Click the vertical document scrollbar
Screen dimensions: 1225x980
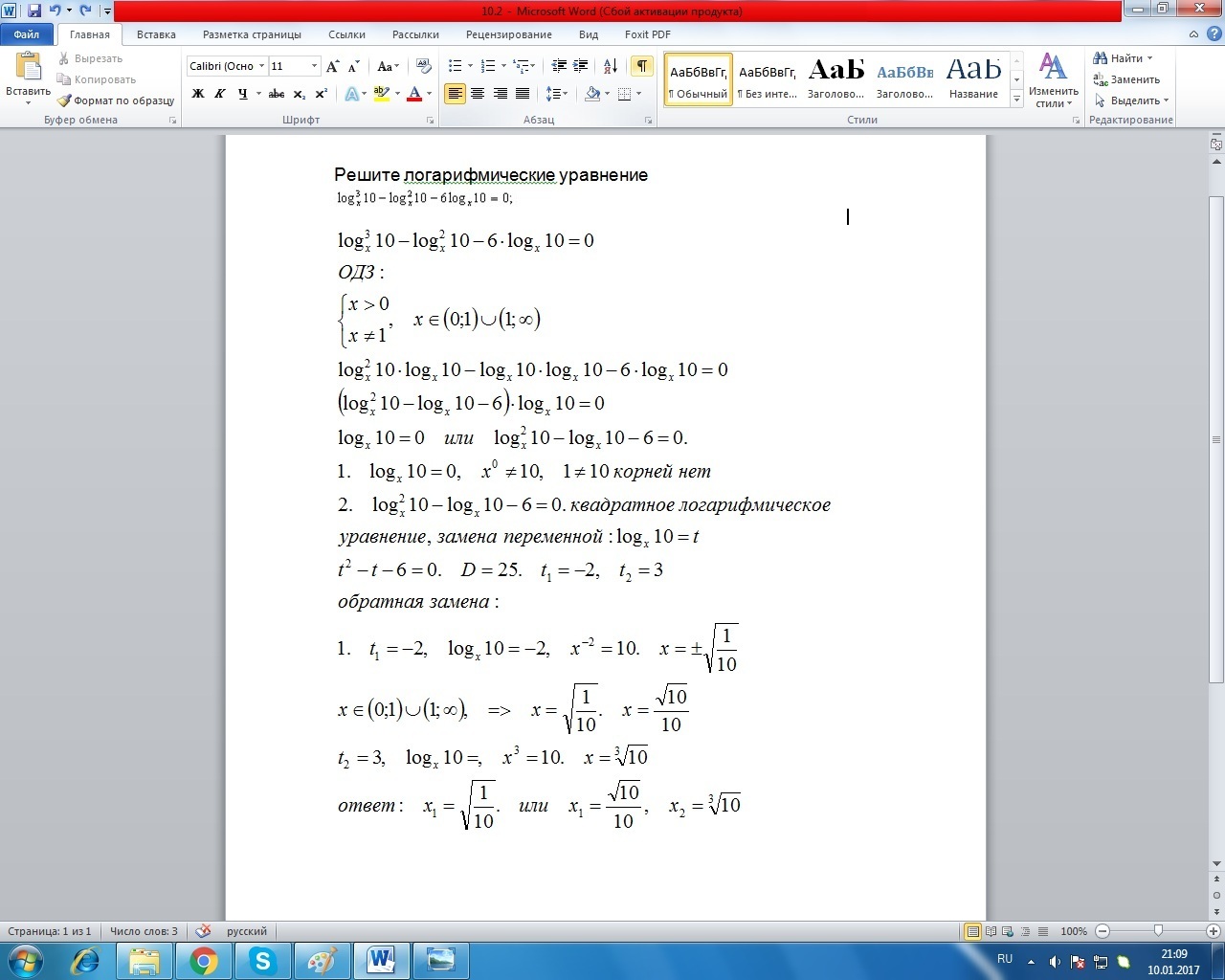point(1216,439)
